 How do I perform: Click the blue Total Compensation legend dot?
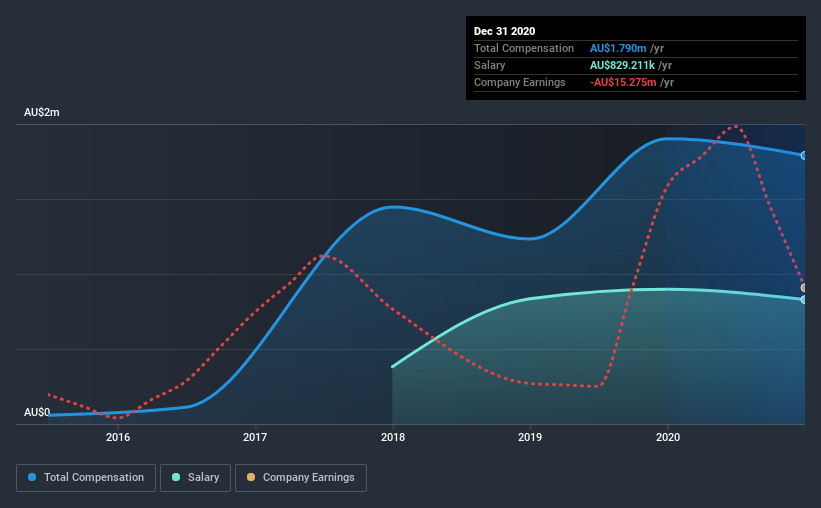(32, 477)
